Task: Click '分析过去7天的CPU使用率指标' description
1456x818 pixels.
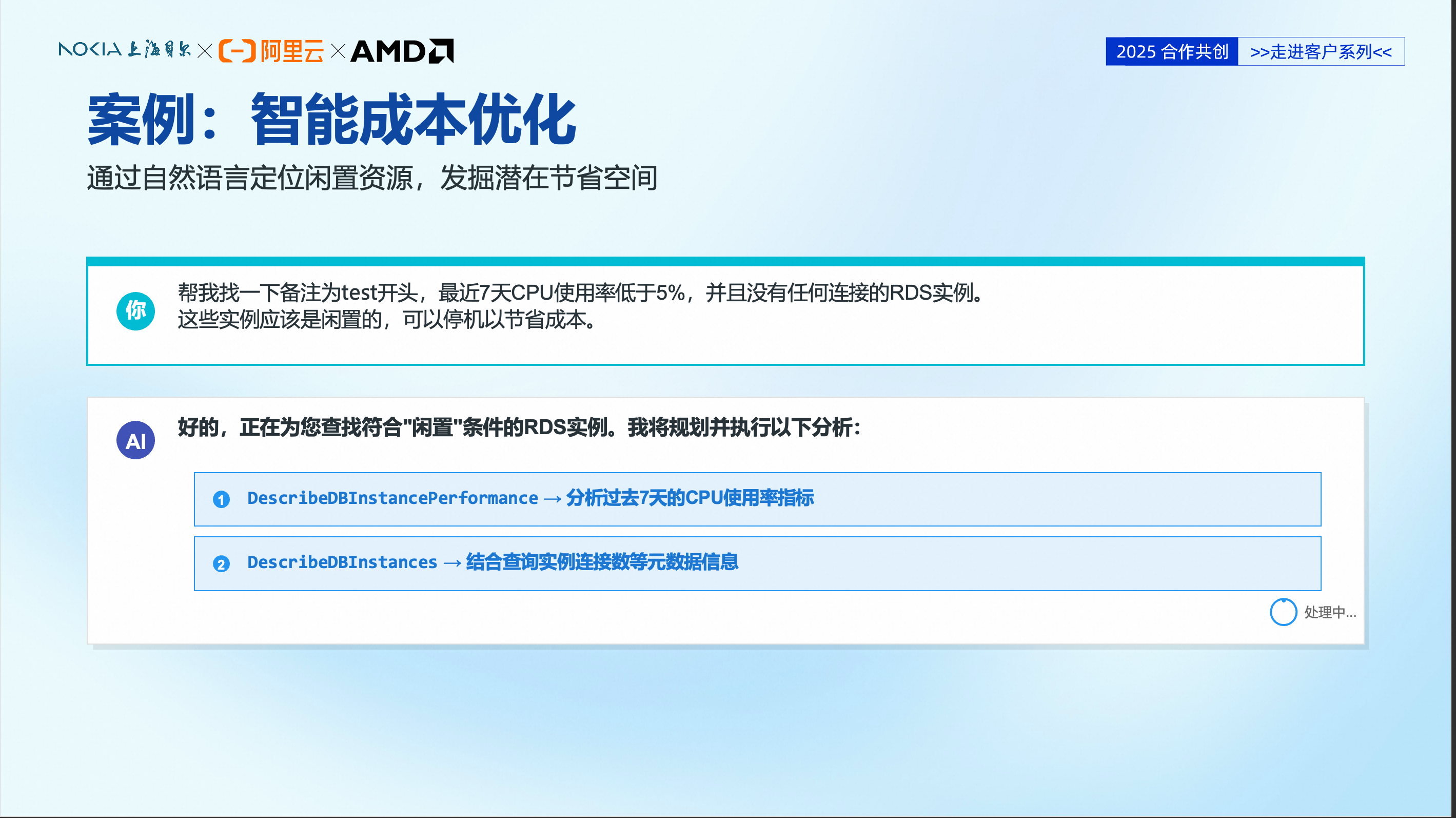Action: (690, 498)
